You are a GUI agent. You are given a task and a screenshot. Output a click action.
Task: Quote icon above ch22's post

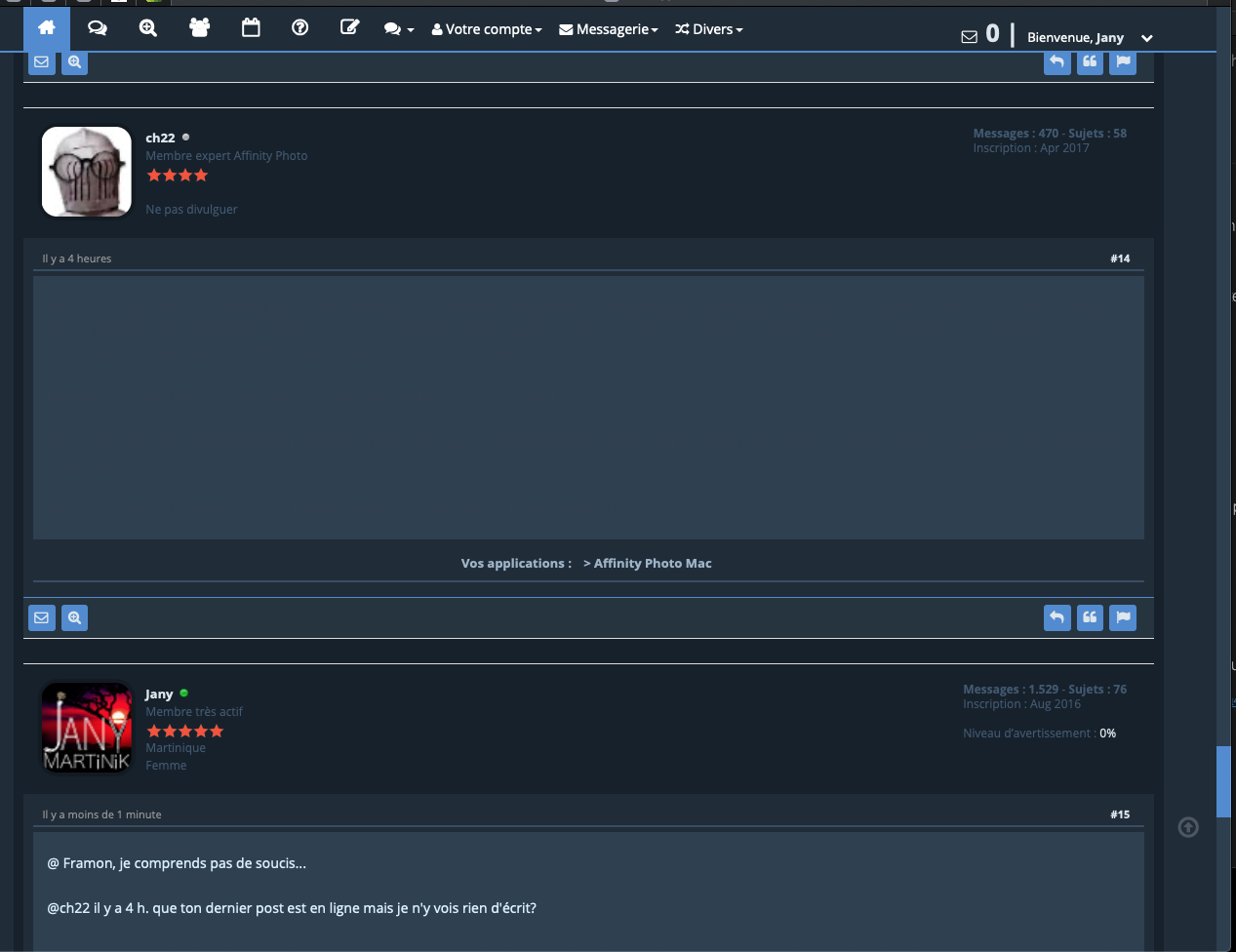1090,62
